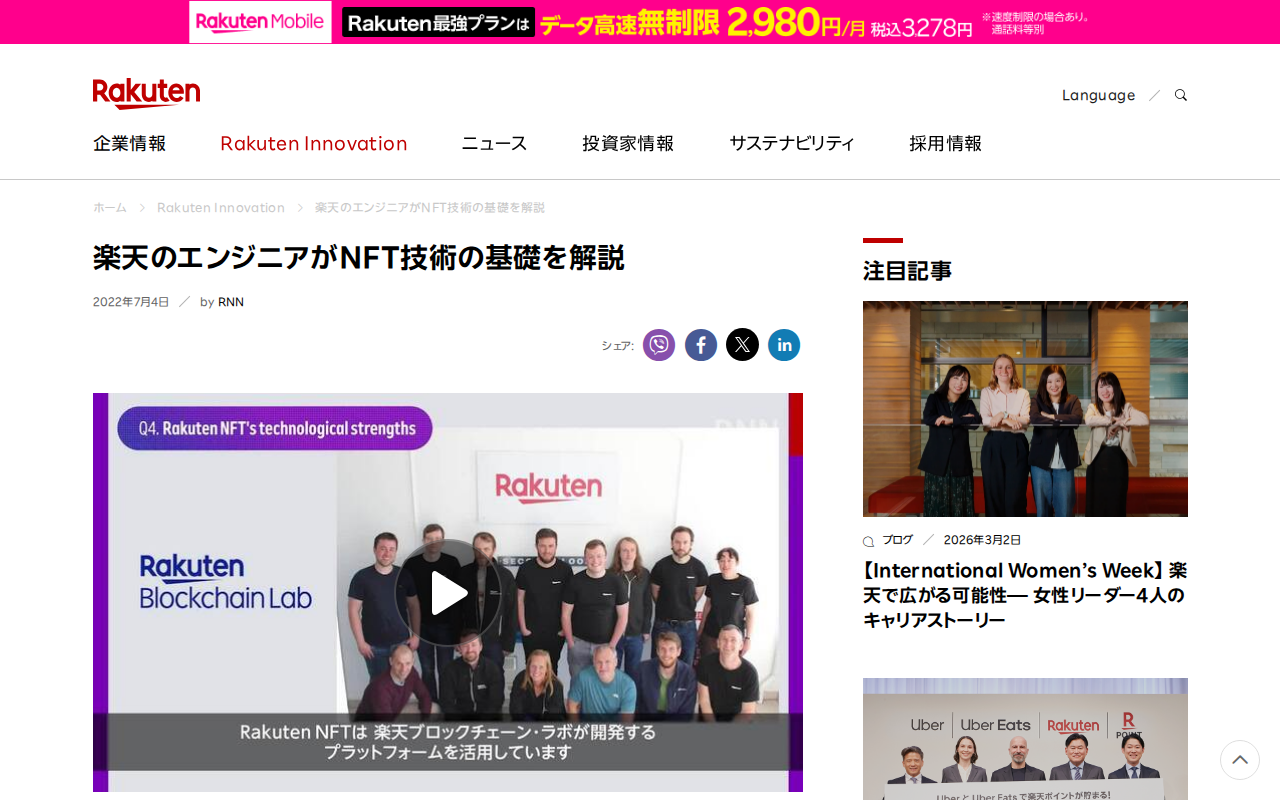Click the シェア: label

[x=617, y=346]
